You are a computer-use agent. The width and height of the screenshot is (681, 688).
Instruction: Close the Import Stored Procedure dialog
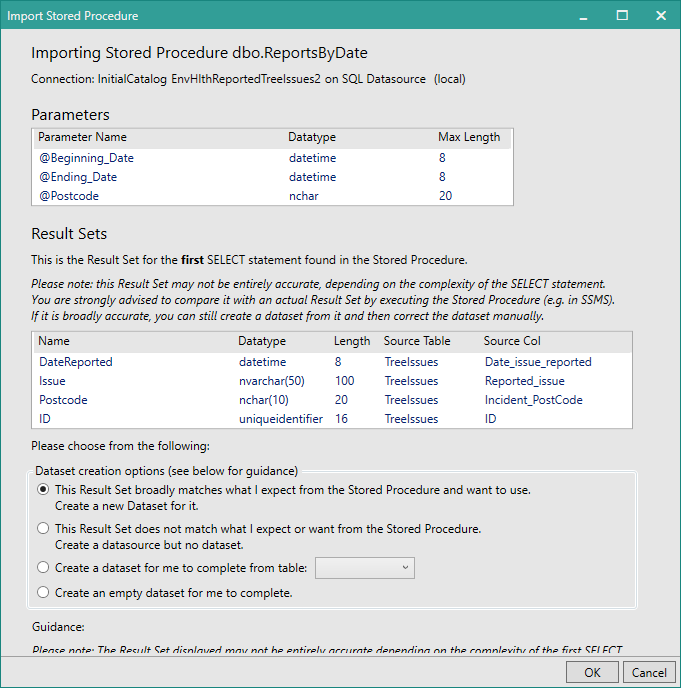click(x=661, y=16)
